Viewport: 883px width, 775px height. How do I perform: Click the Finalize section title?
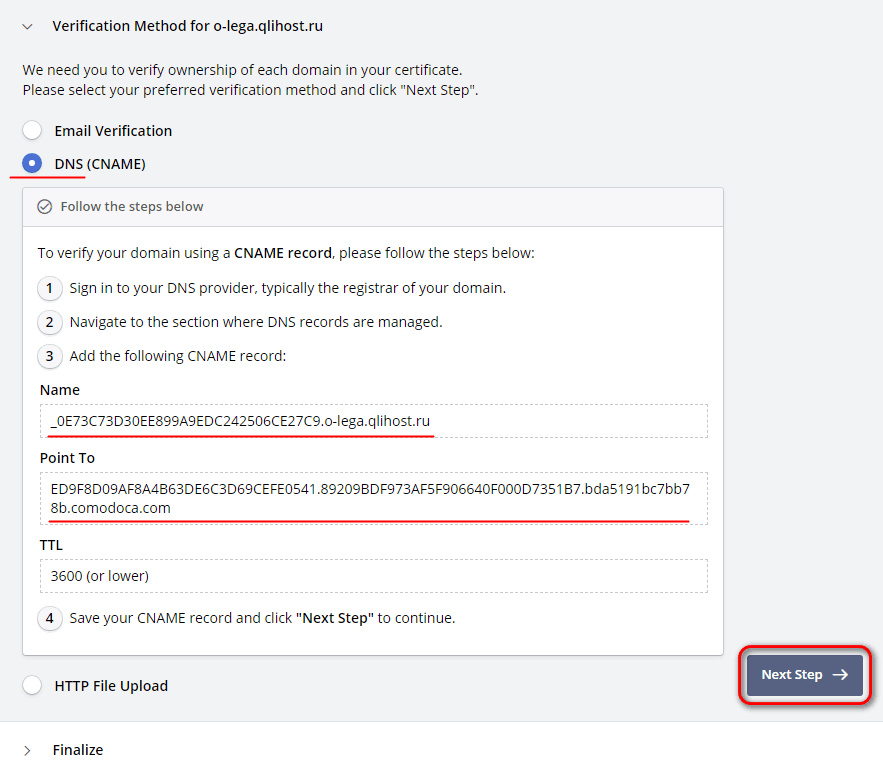pyautogui.click(x=78, y=750)
